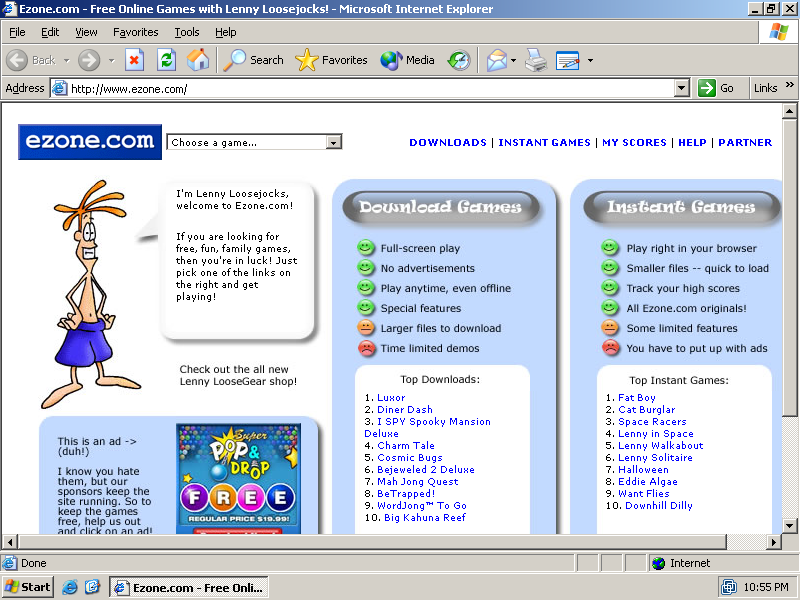Click the 10:55 PM taskbar clock
This screenshot has width=800, height=600.
pyautogui.click(x=765, y=587)
